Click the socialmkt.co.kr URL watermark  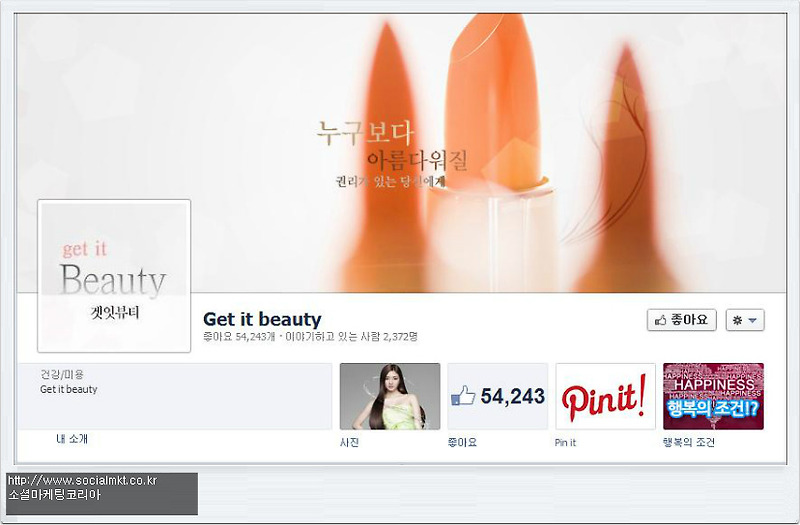[x=83, y=481]
